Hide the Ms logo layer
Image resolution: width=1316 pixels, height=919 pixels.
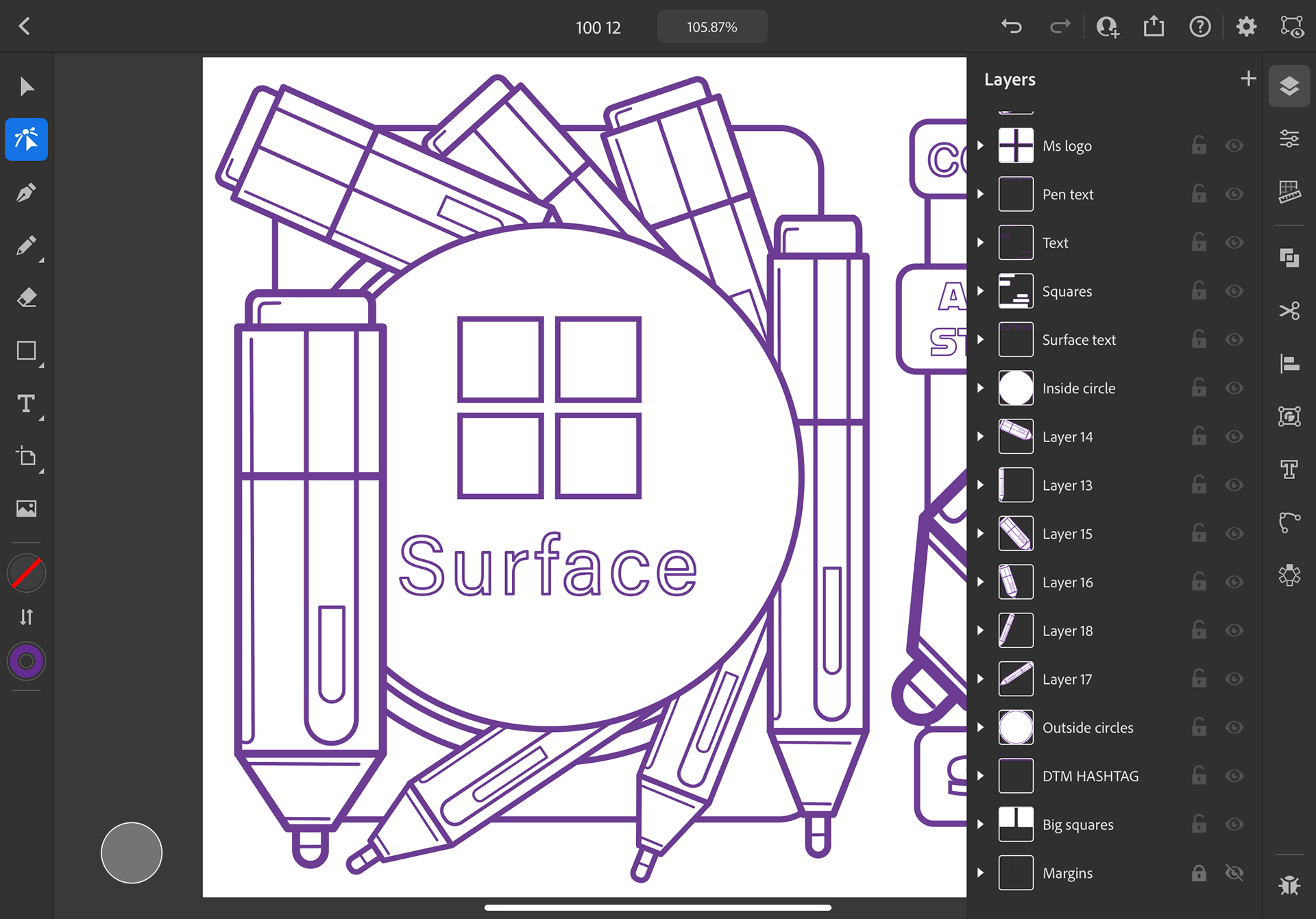[1234, 145]
